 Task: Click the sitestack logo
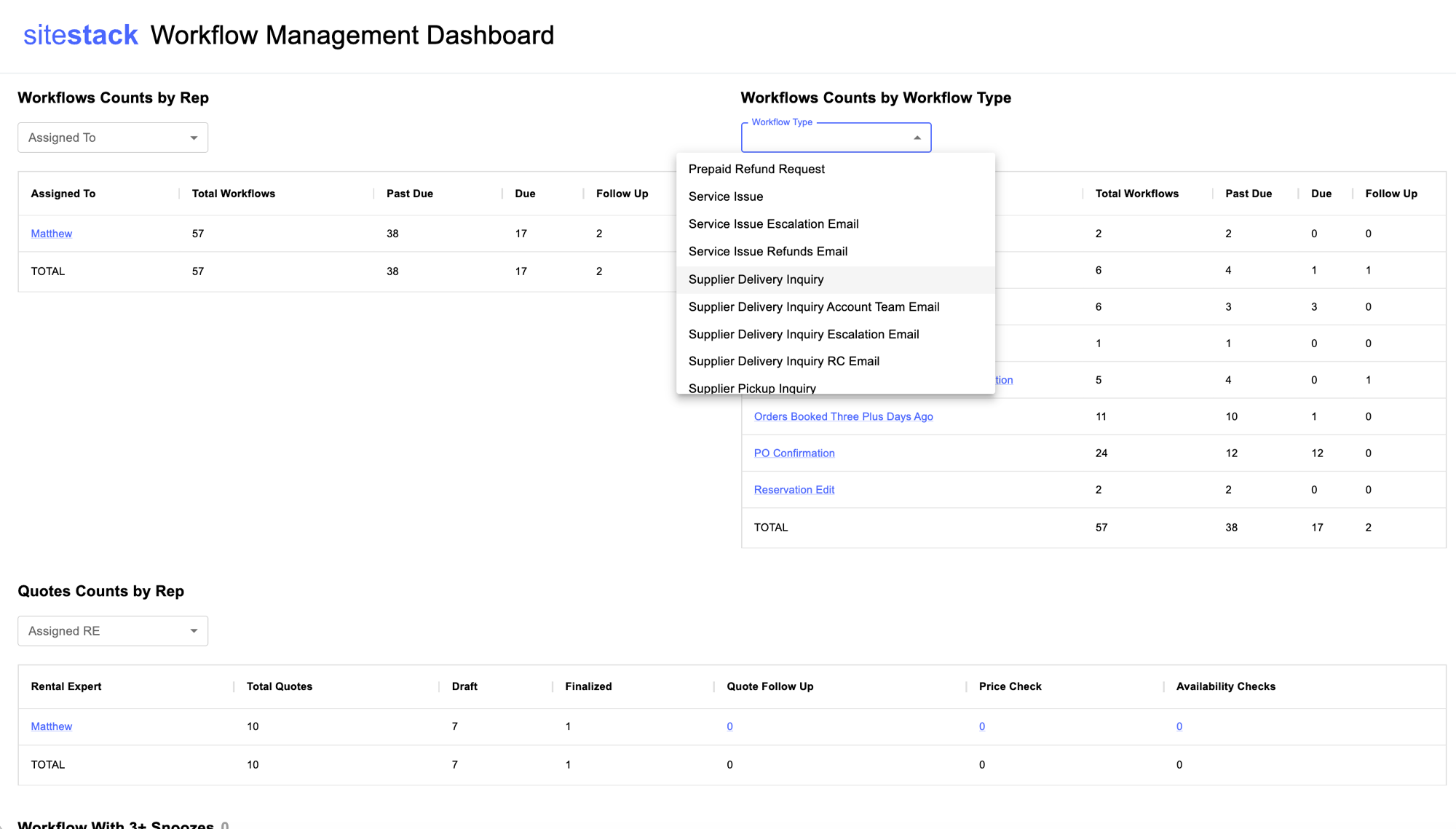(x=80, y=35)
